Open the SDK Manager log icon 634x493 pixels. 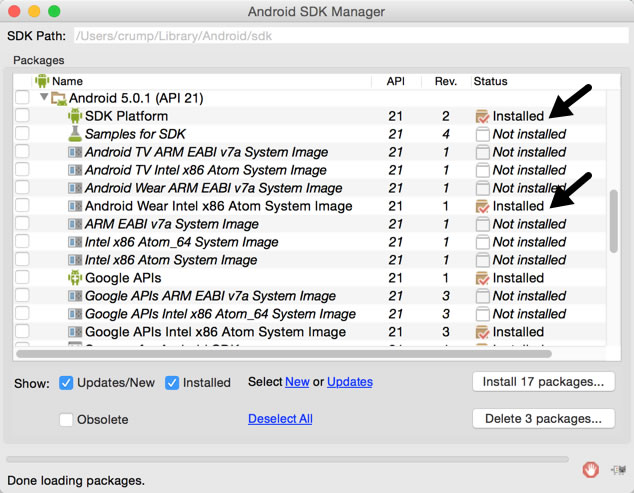[619, 470]
